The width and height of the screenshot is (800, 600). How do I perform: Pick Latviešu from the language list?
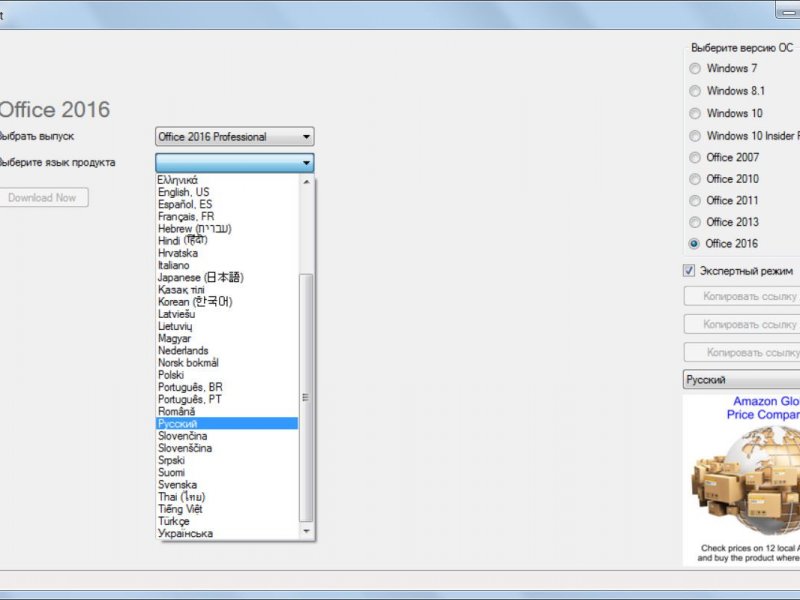[227, 314]
